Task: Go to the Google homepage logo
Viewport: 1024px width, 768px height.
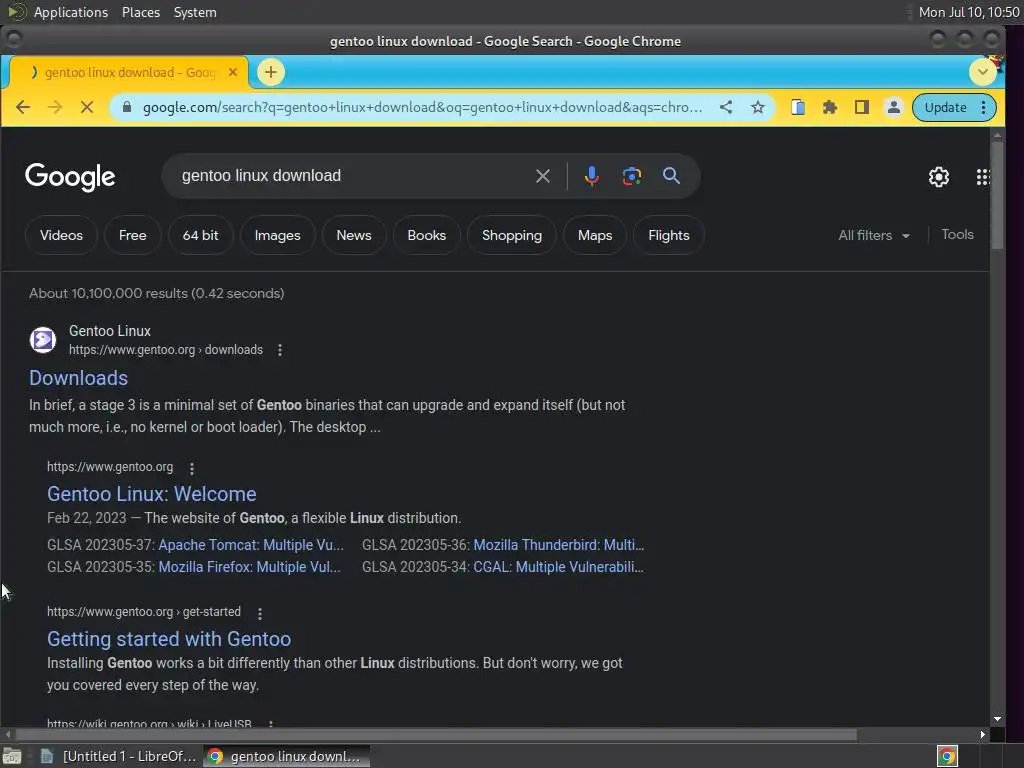Action: (x=70, y=177)
